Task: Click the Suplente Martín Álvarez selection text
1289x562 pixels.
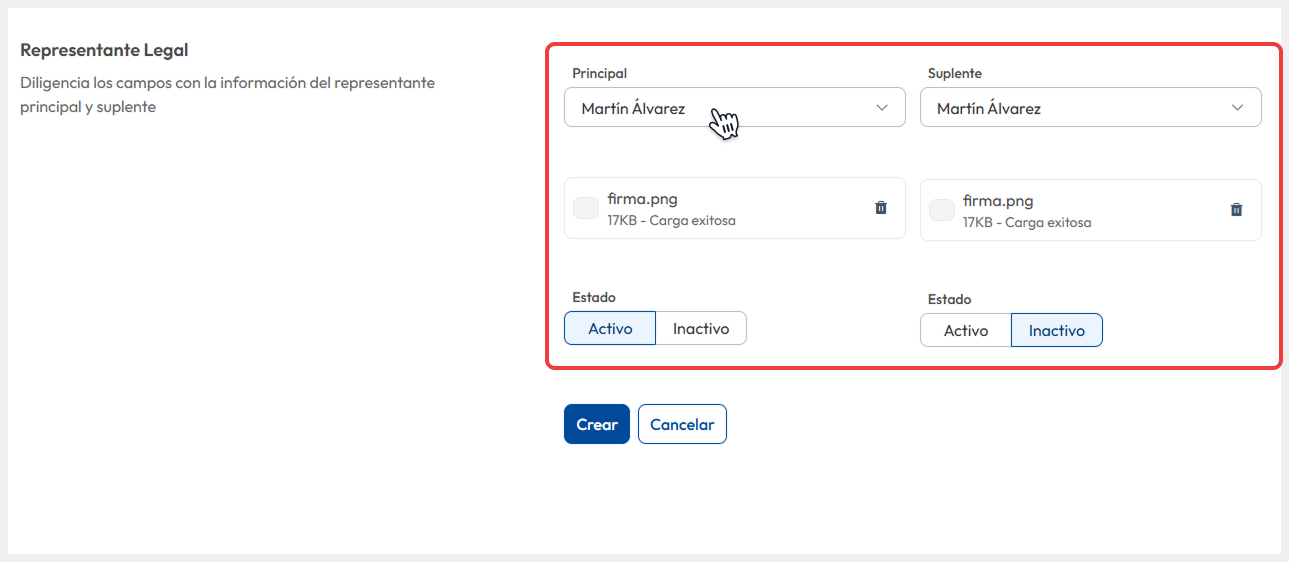Action: click(989, 109)
